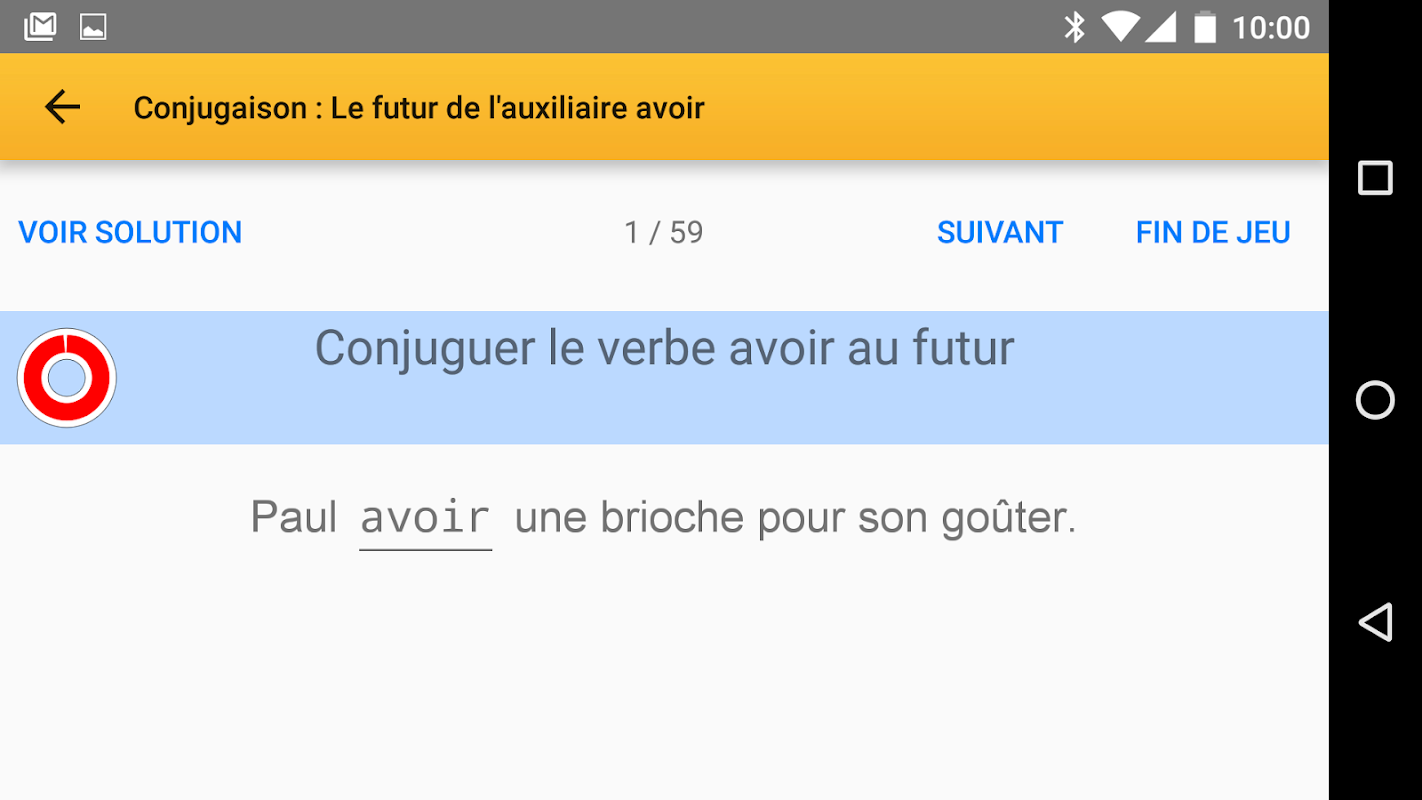
Task: Tap the cellular signal icon
Action: [x=1160, y=27]
